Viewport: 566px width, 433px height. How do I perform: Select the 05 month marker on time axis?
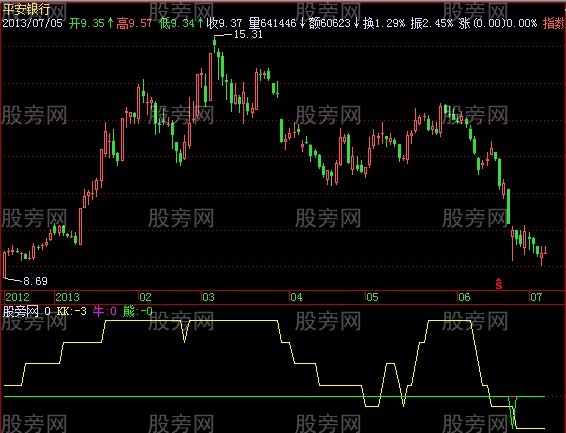(373, 297)
